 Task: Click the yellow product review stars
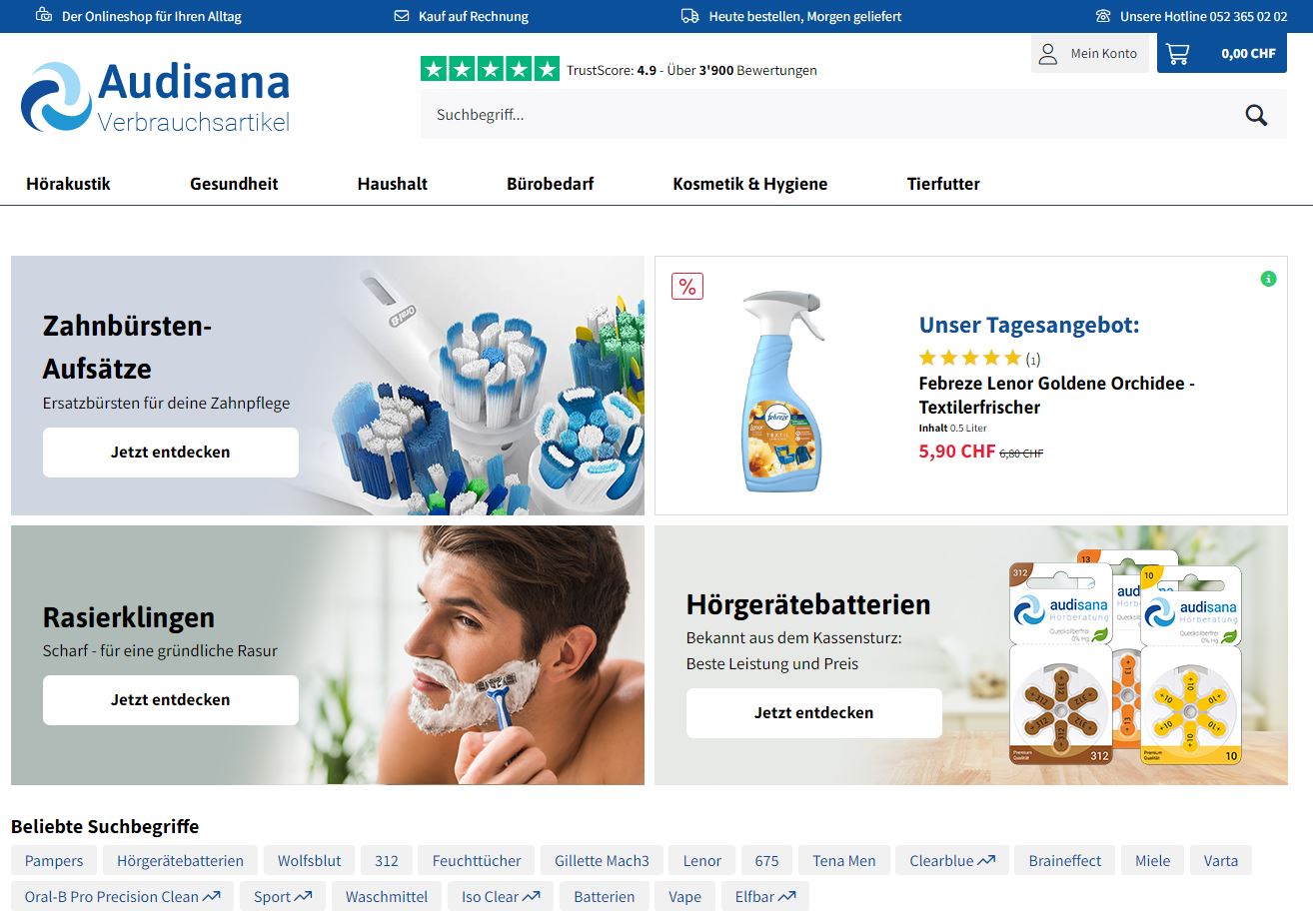[x=969, y=358]
